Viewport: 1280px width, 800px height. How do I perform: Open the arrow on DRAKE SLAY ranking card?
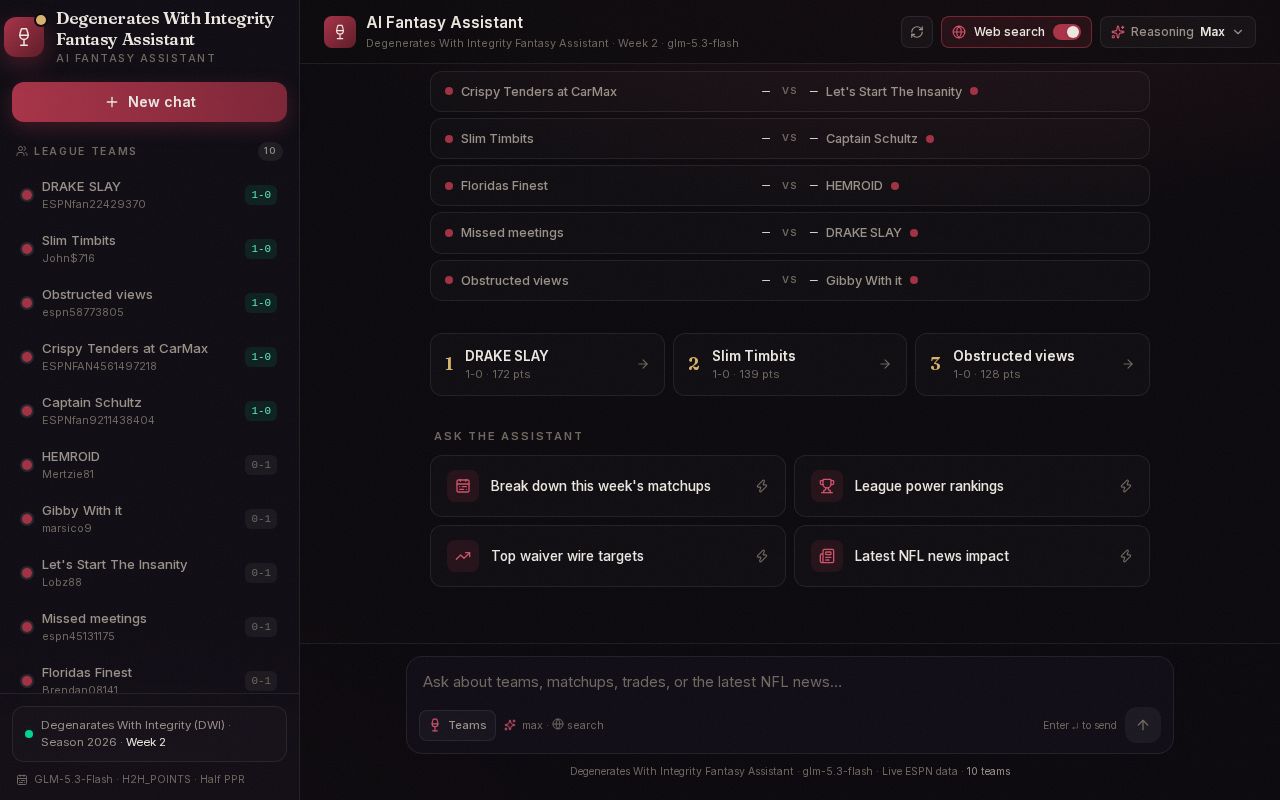coord(643,364)
